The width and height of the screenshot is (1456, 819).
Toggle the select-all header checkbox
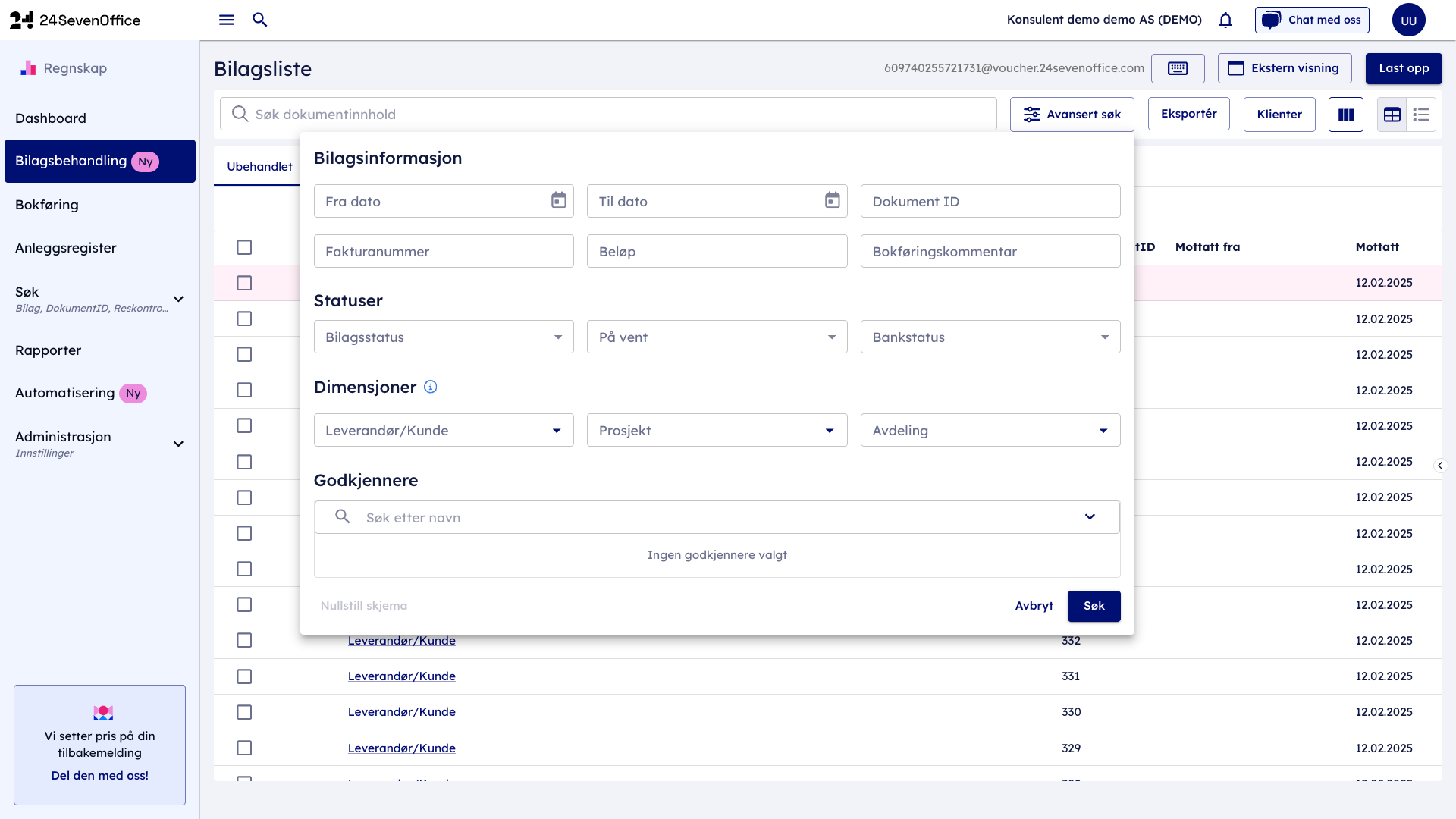click(244, 247)
